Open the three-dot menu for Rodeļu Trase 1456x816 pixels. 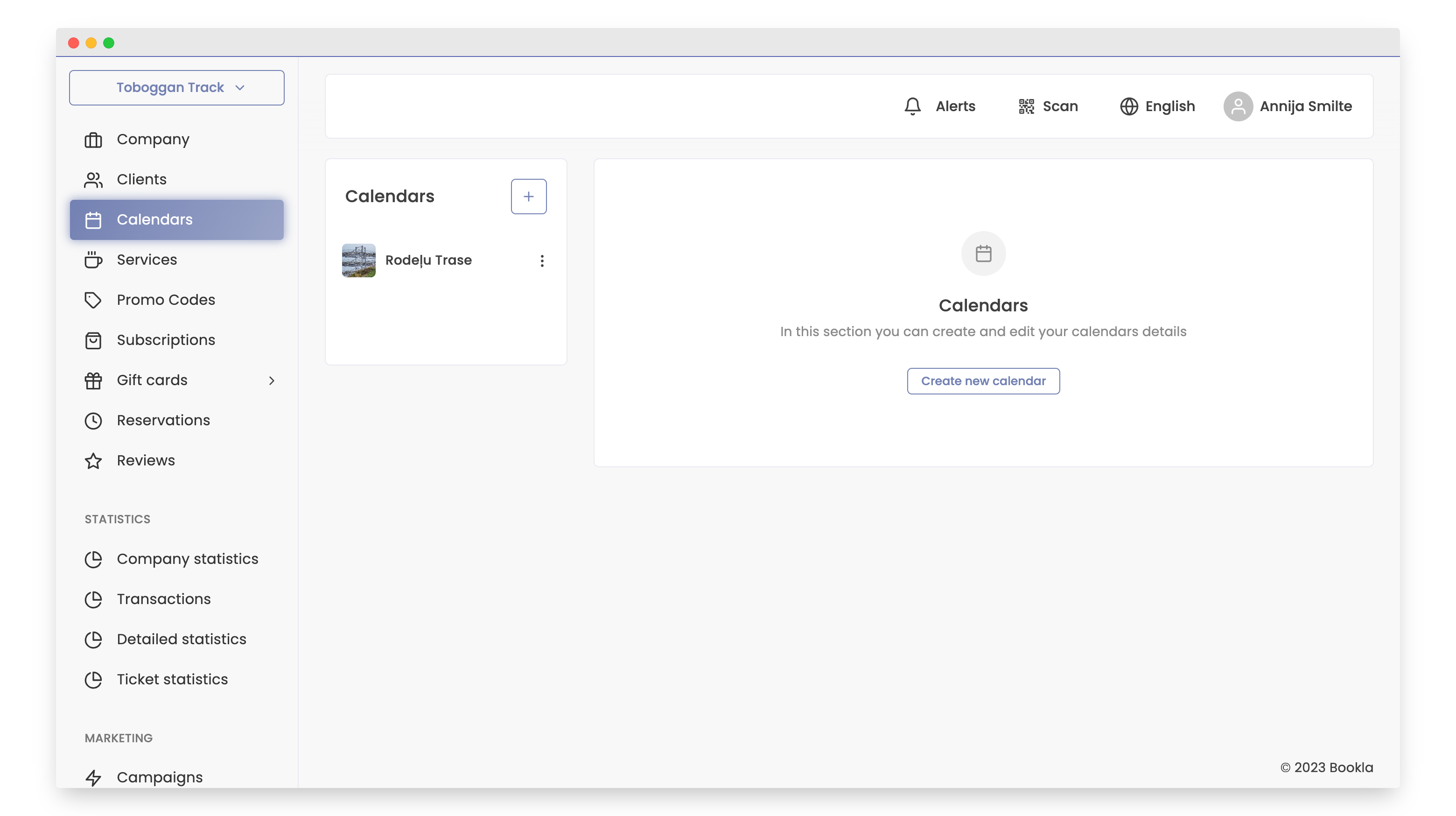coord(542,260)
